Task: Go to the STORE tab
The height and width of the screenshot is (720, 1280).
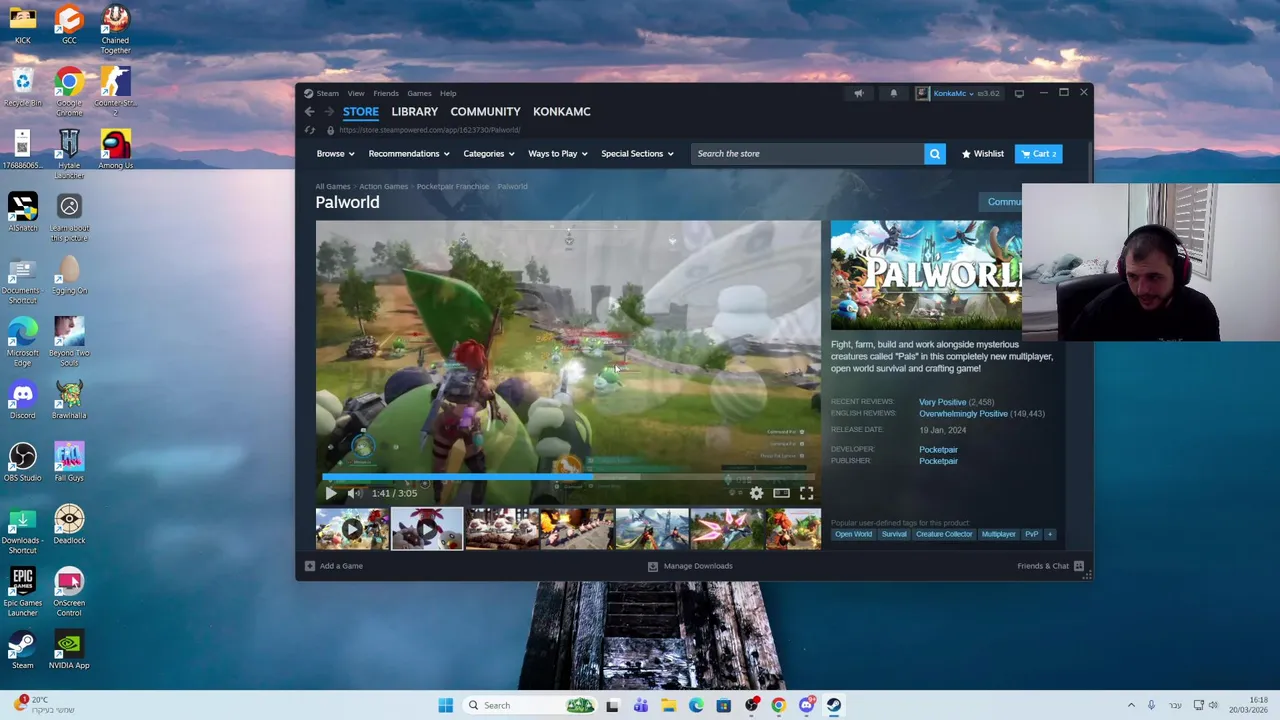Action: pyautogui.click(x=360, y=112)
